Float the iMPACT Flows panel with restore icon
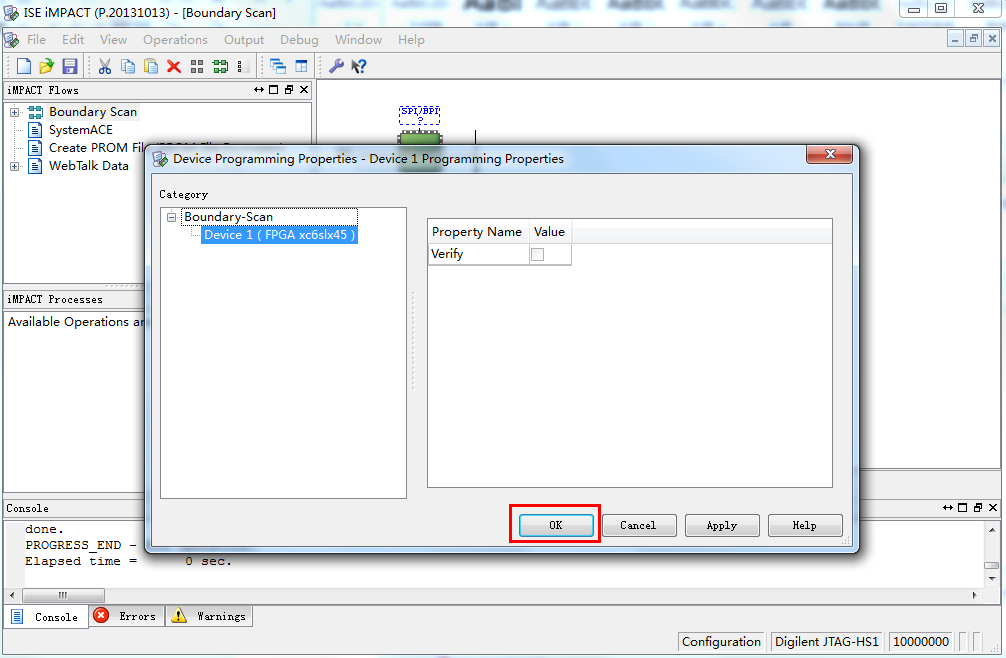The image size is (1006, 658). coord(289,90)
